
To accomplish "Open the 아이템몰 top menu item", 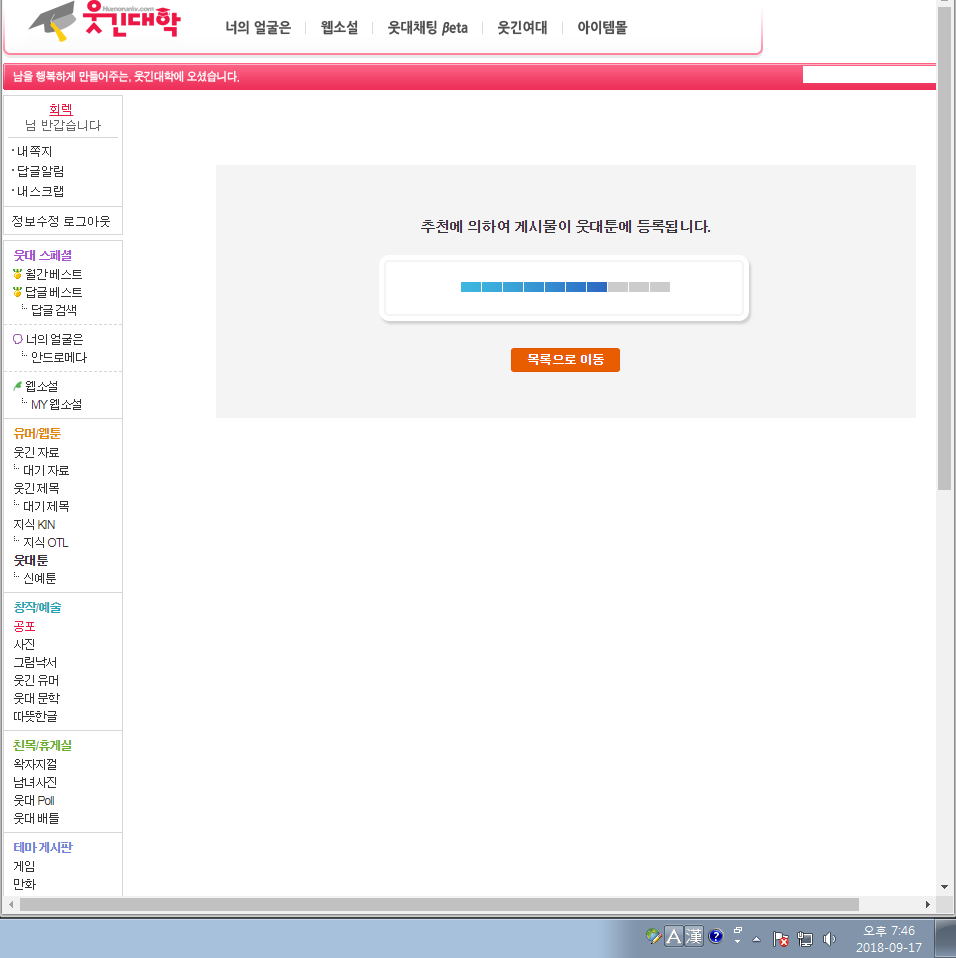I will tap(602, 27).
